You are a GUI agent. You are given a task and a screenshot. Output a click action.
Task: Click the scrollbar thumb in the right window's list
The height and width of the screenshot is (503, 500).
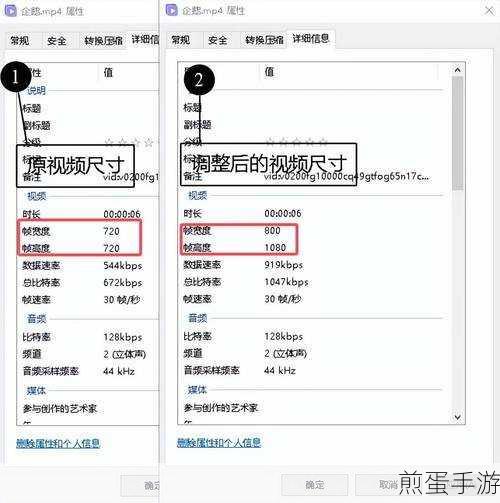tap(458, 133)
